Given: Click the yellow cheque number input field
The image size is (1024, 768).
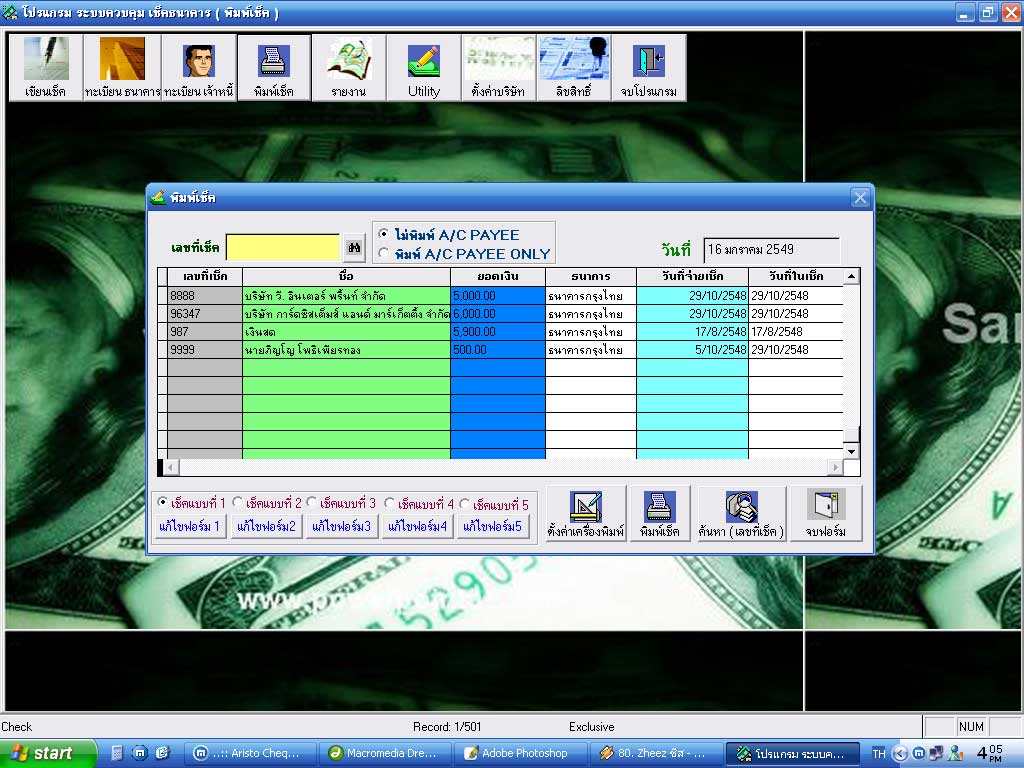Looking at the screenshot, I should (283, 247).
